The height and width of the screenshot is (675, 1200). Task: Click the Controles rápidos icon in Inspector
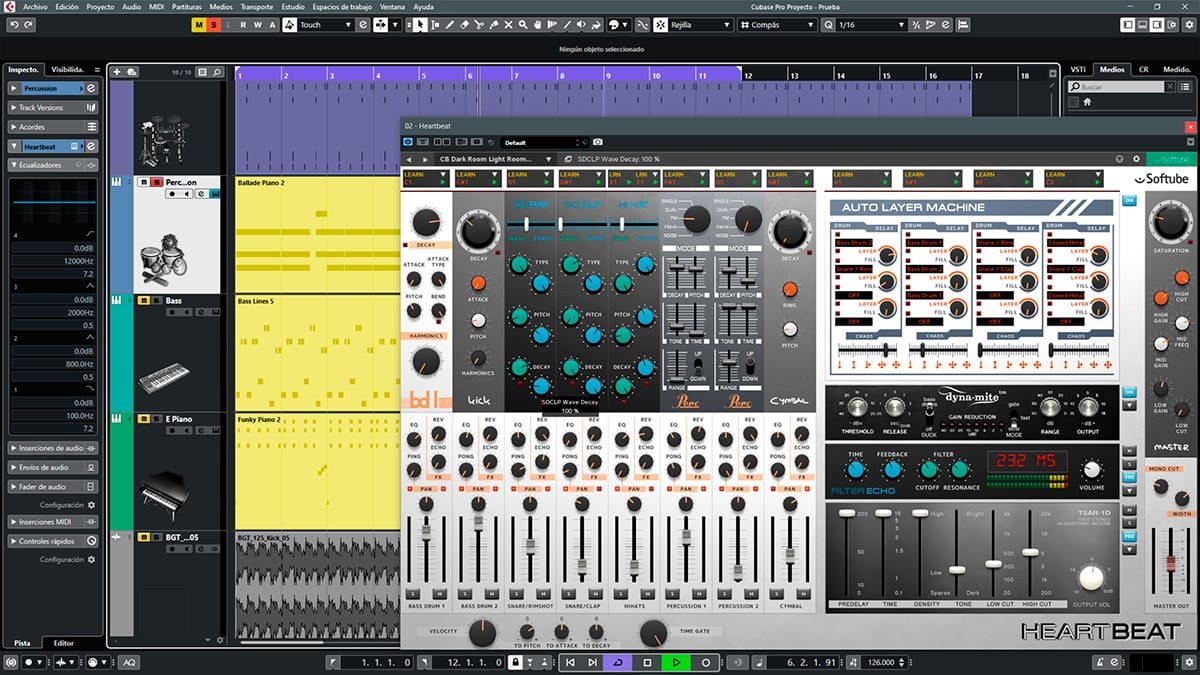(91, 541)
